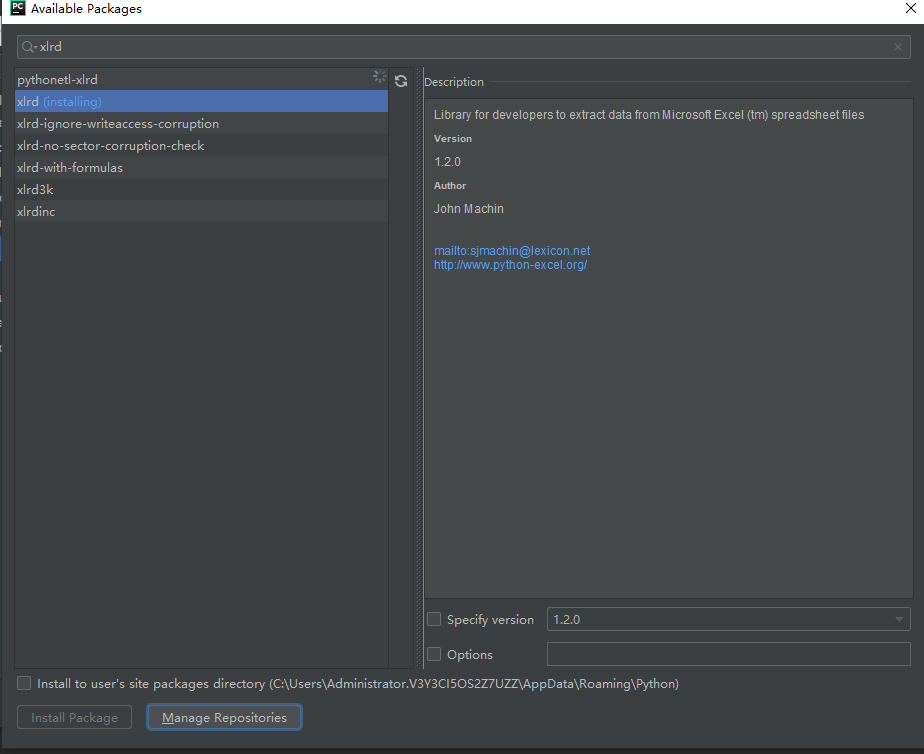The height and width of the screenshot is (754, 924).
Task: Open the mailto sjmachin@lexicon.net link
Action: pyautogui.click(x=512, y=251)
